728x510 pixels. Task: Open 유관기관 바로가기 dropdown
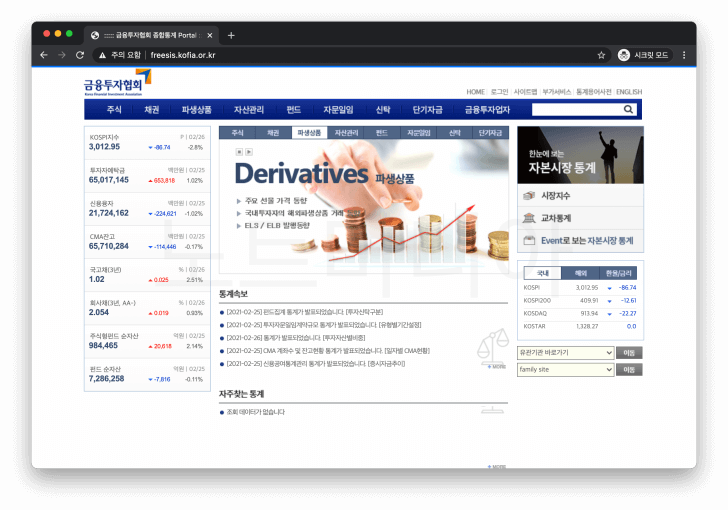566,353
